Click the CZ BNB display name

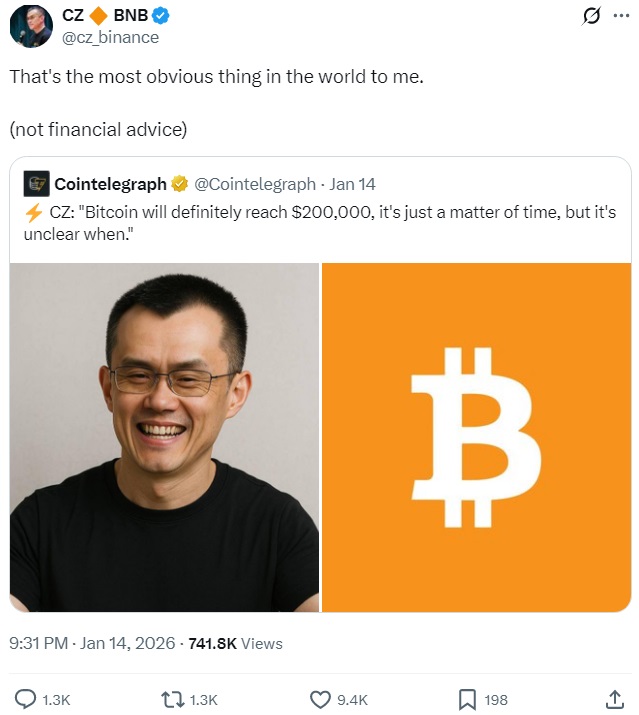105,15
